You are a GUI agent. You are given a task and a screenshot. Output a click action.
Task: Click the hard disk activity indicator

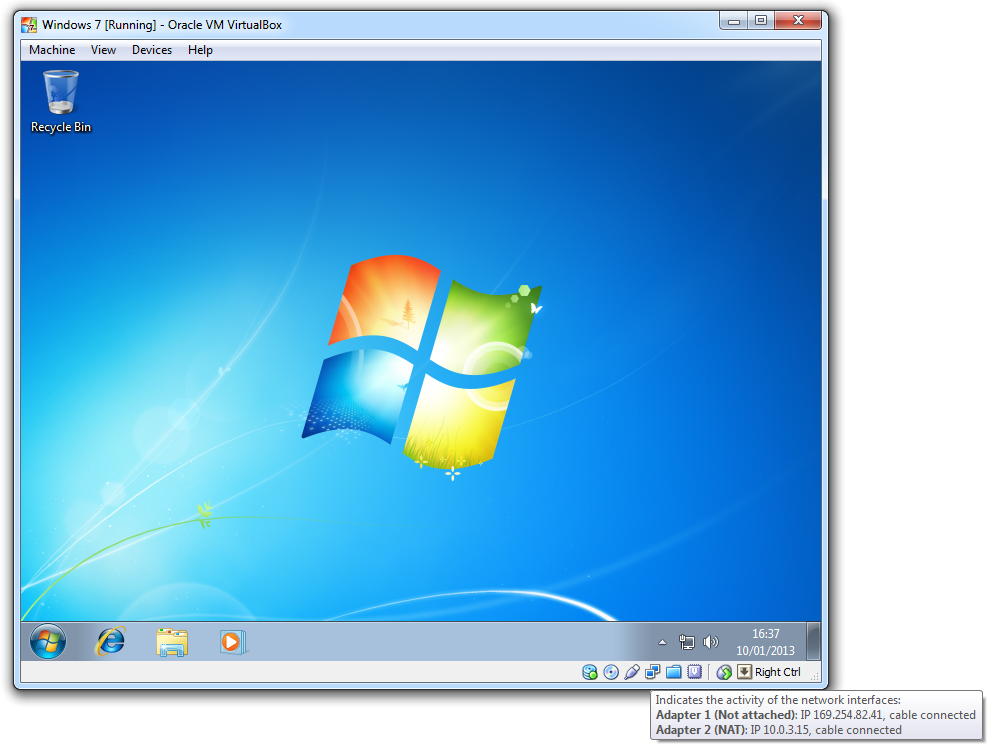point(590,672)
